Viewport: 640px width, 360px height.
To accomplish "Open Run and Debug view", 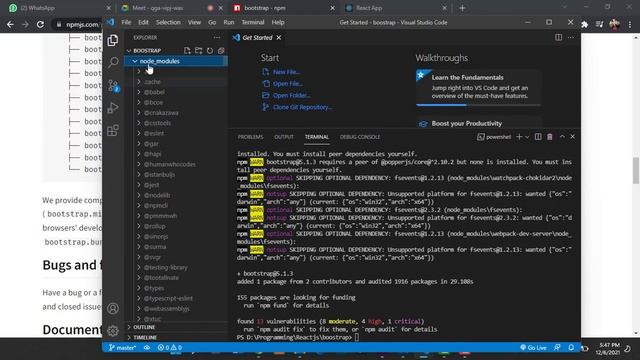I will [113, 108].
